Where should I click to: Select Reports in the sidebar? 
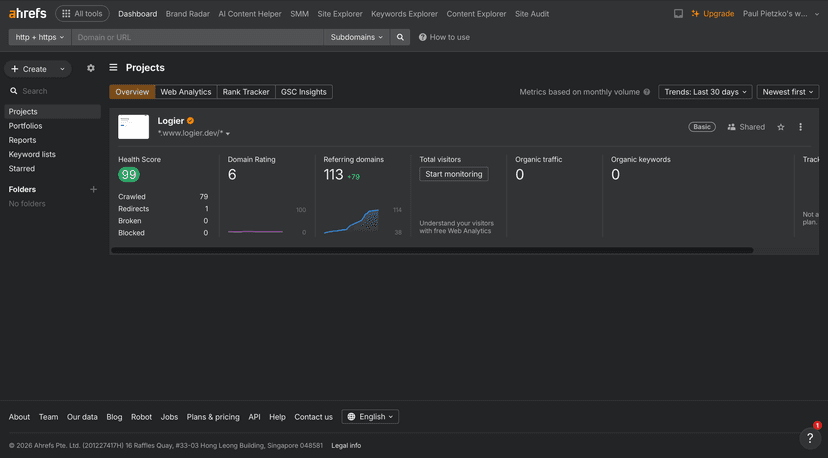pyautogui.click(x=22, y=140)
